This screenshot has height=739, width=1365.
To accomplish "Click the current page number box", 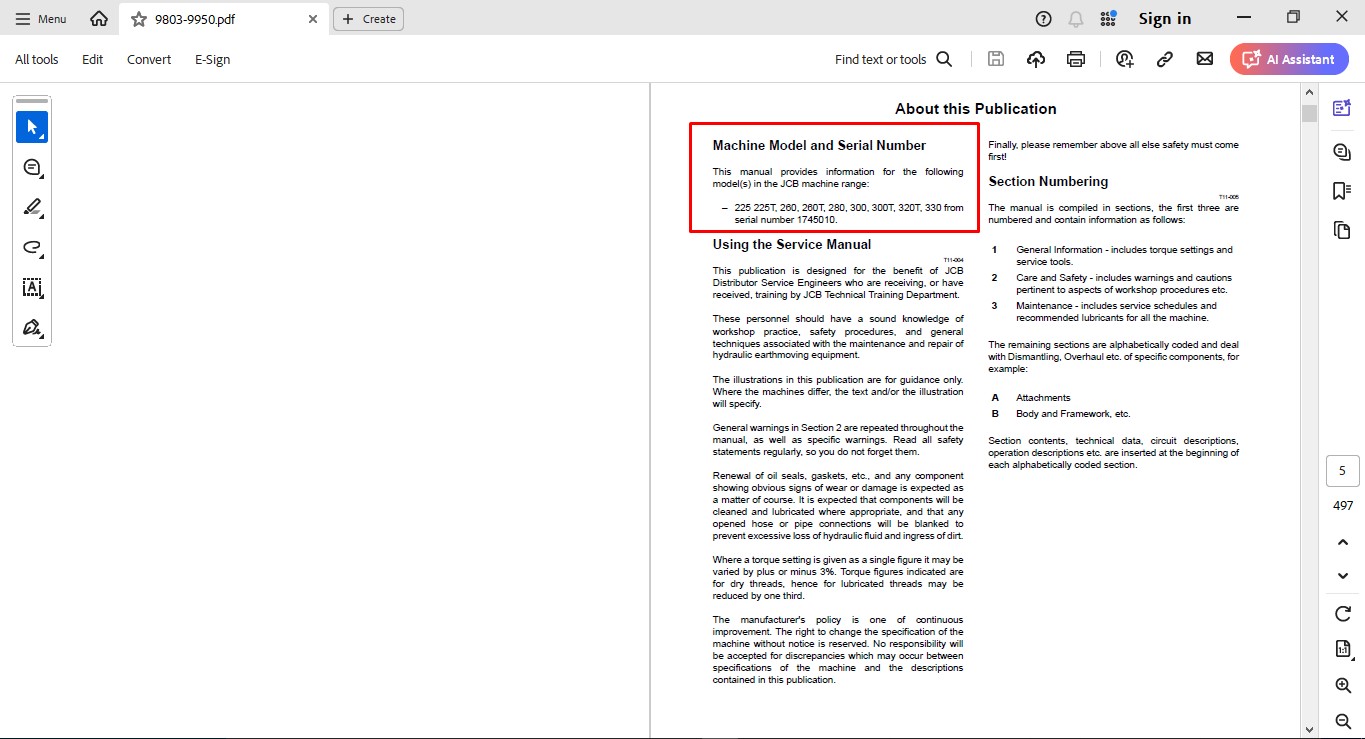I will (1342, 471).
